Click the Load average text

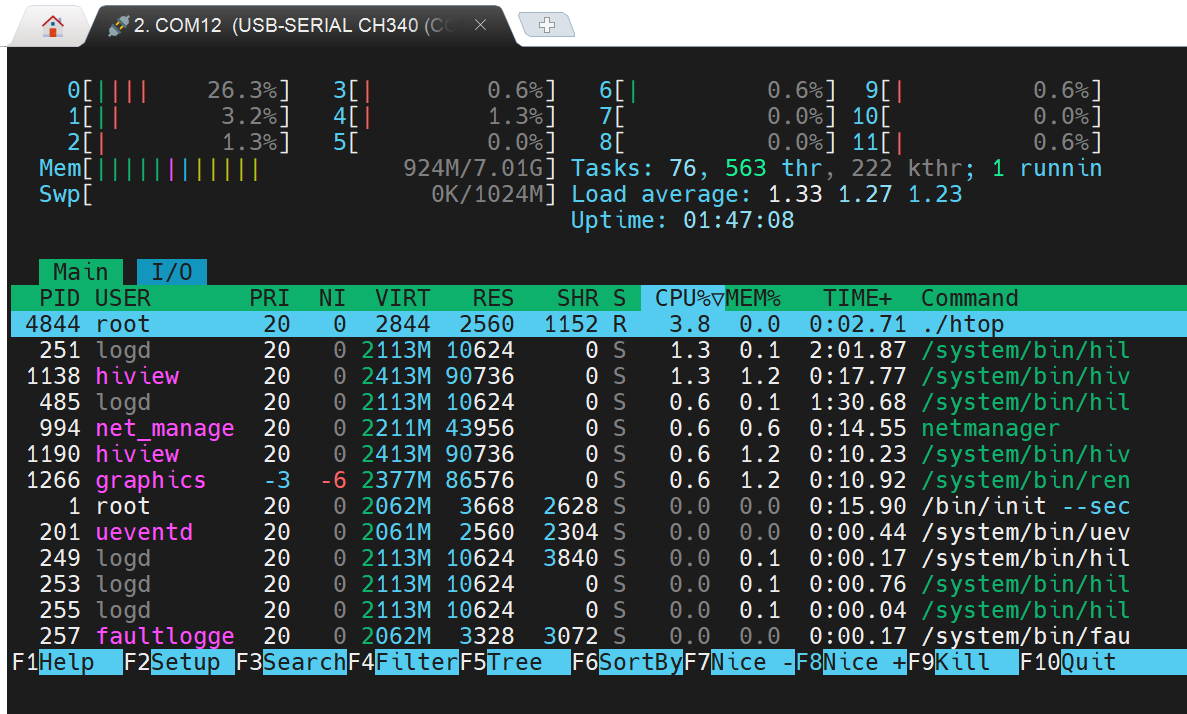coord(766,194)
